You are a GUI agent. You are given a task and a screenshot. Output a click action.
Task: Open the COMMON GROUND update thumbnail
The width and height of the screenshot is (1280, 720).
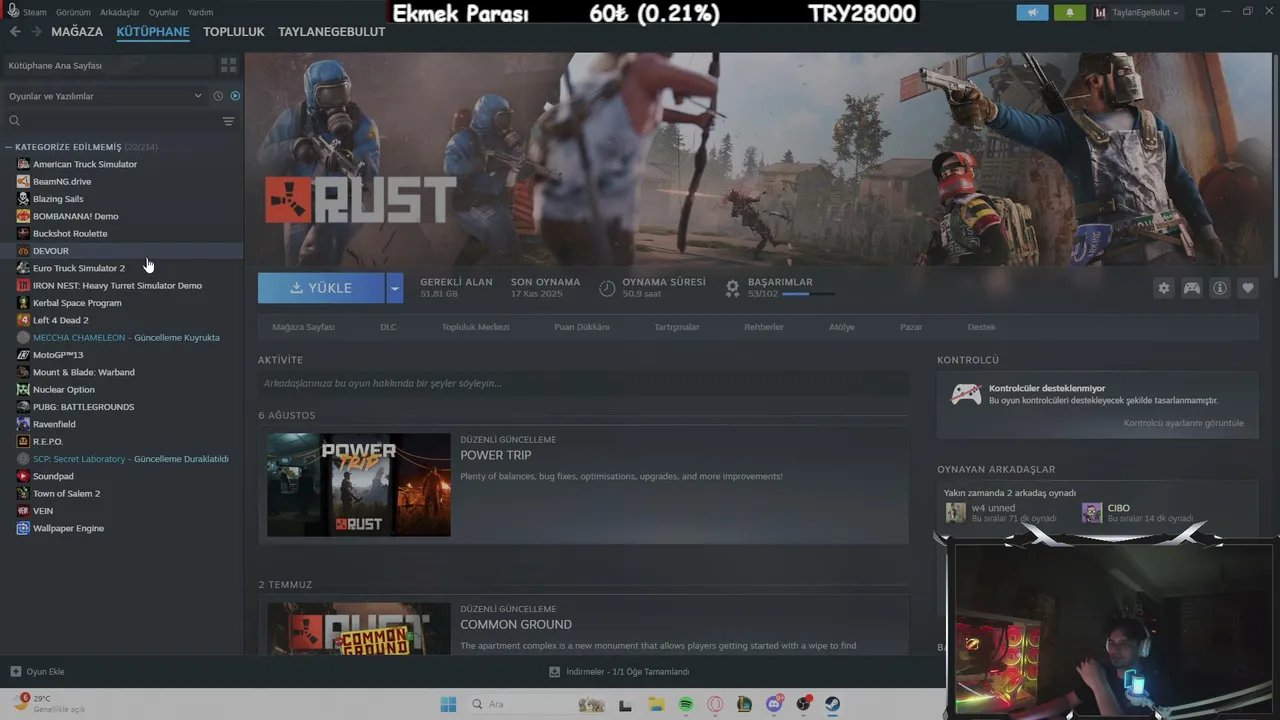tap(359, 629)
